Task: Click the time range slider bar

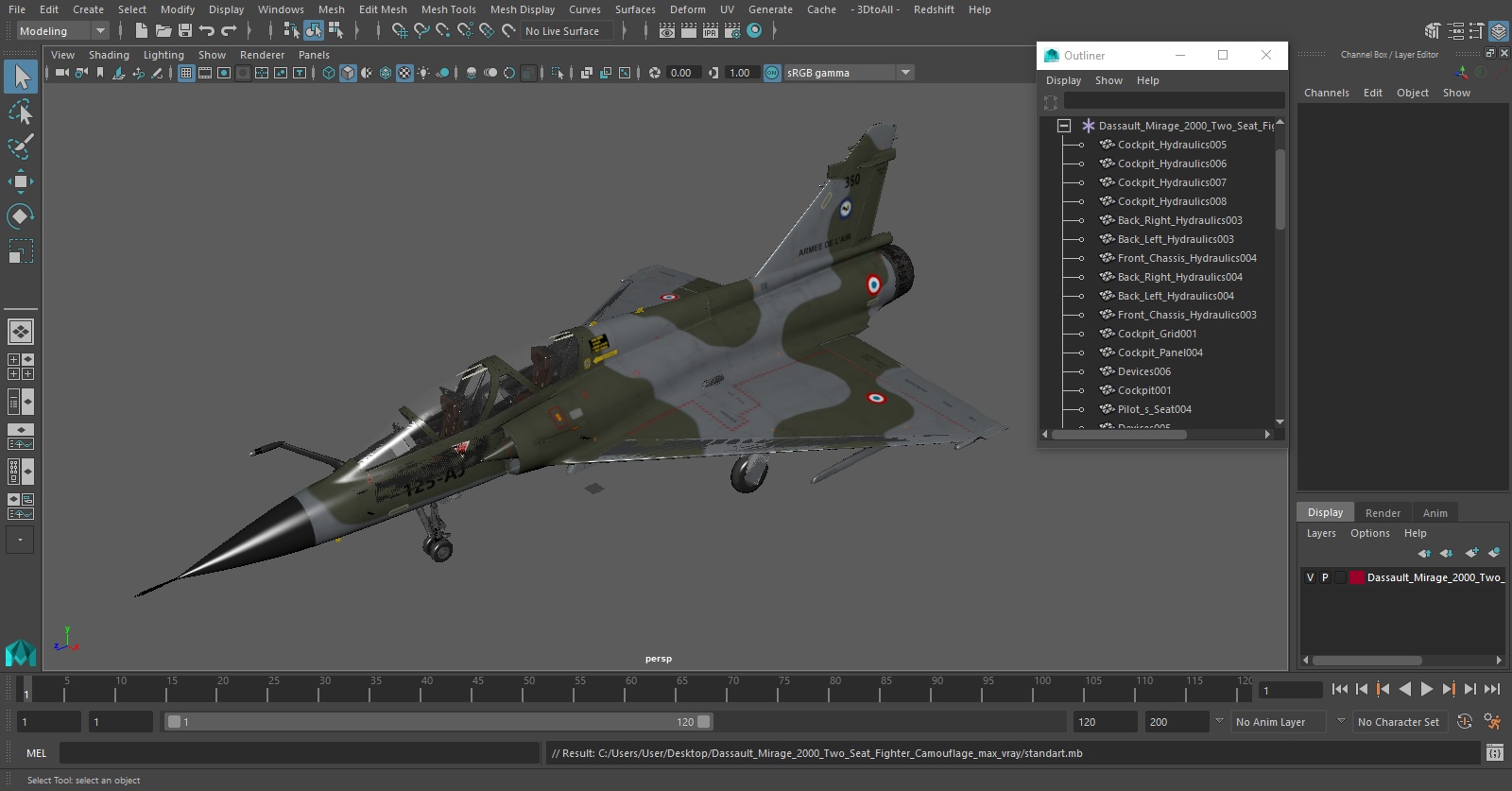Action: click(x=439, y=722)
